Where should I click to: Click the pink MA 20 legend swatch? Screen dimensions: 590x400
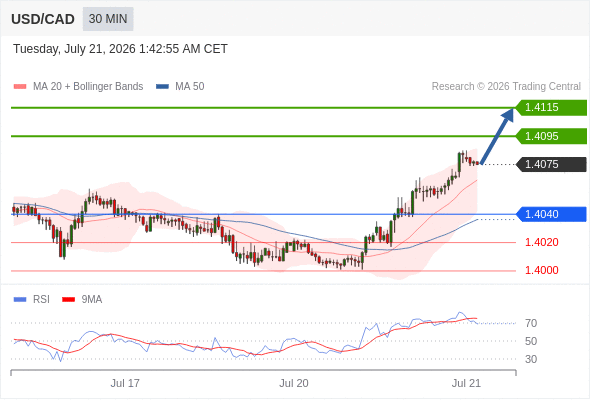[x=20, y=87]
